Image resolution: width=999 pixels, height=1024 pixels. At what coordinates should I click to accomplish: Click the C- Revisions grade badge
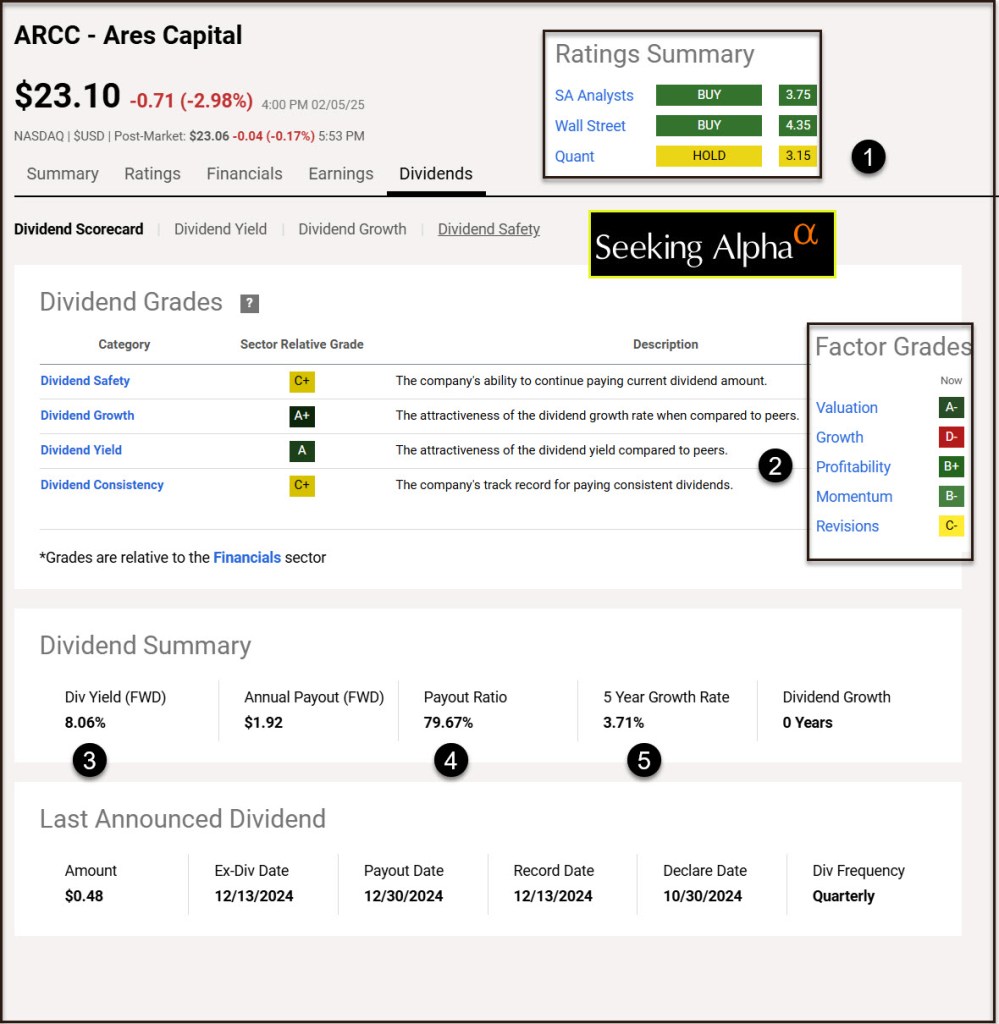[x=951, y=527]
